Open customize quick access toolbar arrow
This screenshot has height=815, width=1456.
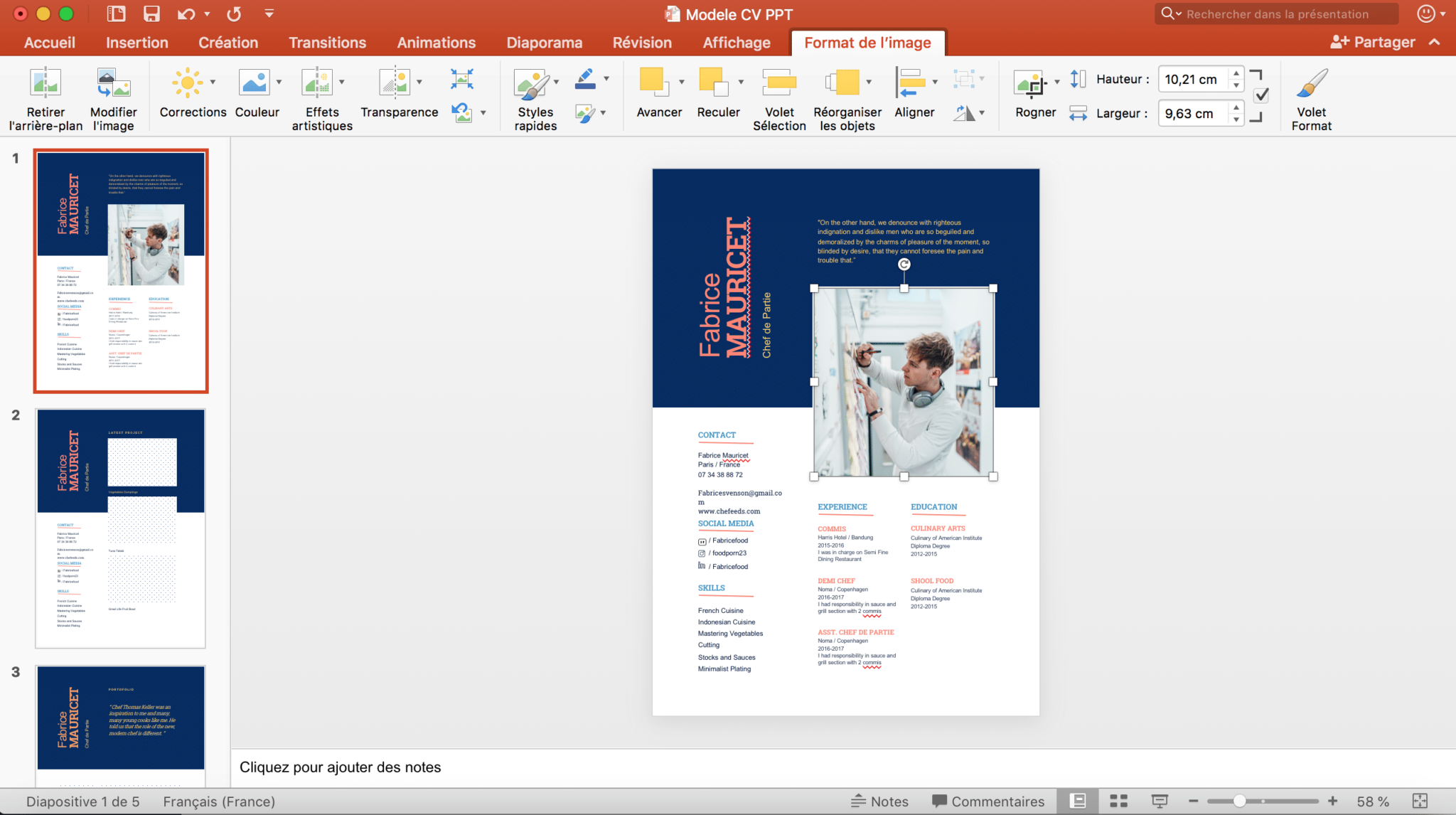coord(269,14)
